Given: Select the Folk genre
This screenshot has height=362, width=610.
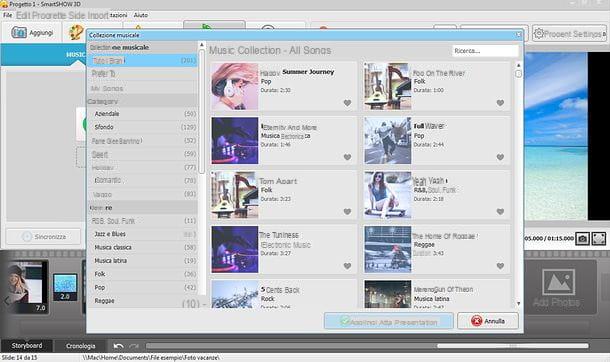Looking at the screenshot, I should click(143, 274).
